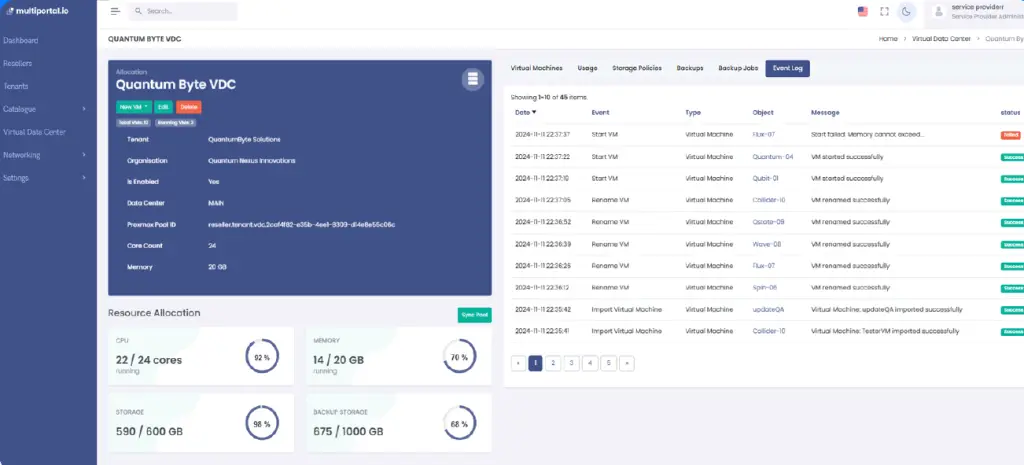Open Virtual Data Center in the sidebar
1024x465 pixels.
coord(34,132)
